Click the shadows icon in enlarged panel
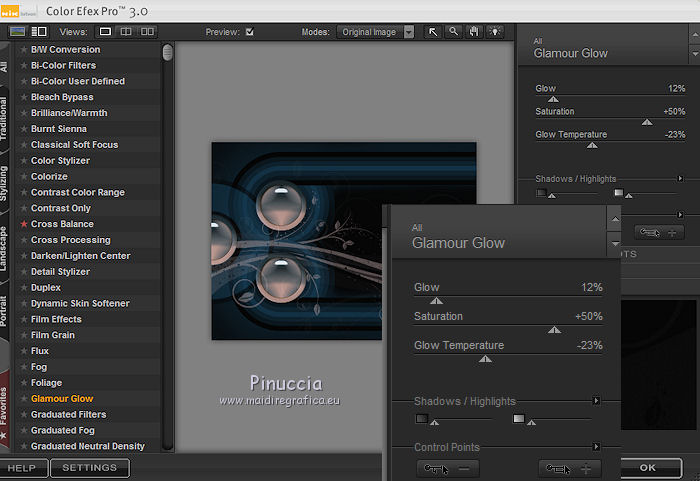Image resolution: width=700 pixels, height=481 pixels. pyautogui.click(x=422, y=418)
